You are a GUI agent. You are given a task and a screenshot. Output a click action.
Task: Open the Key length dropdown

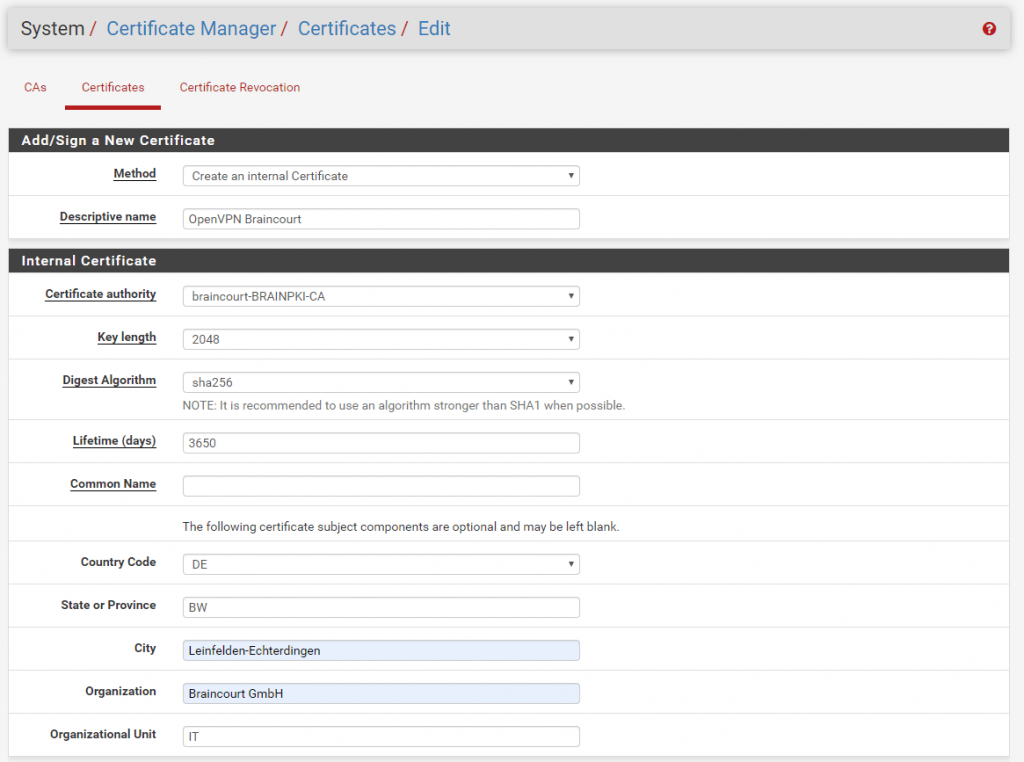[381, 340]
